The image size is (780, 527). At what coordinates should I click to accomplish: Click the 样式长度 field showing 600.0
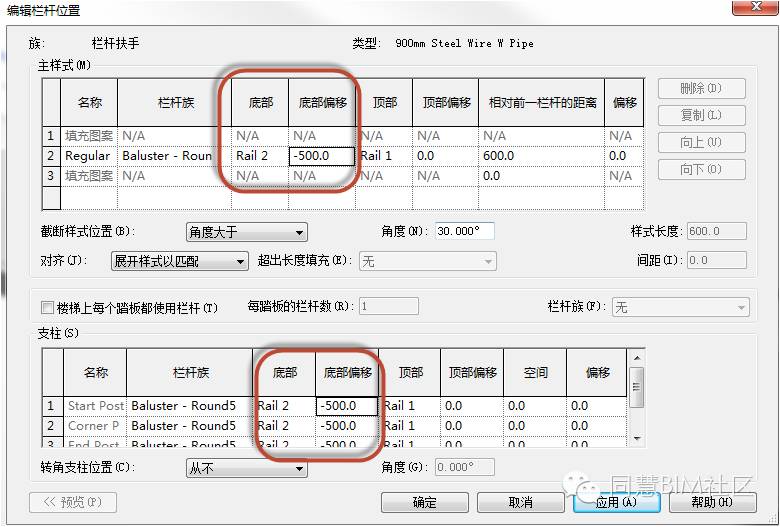[x=717, y=231]
